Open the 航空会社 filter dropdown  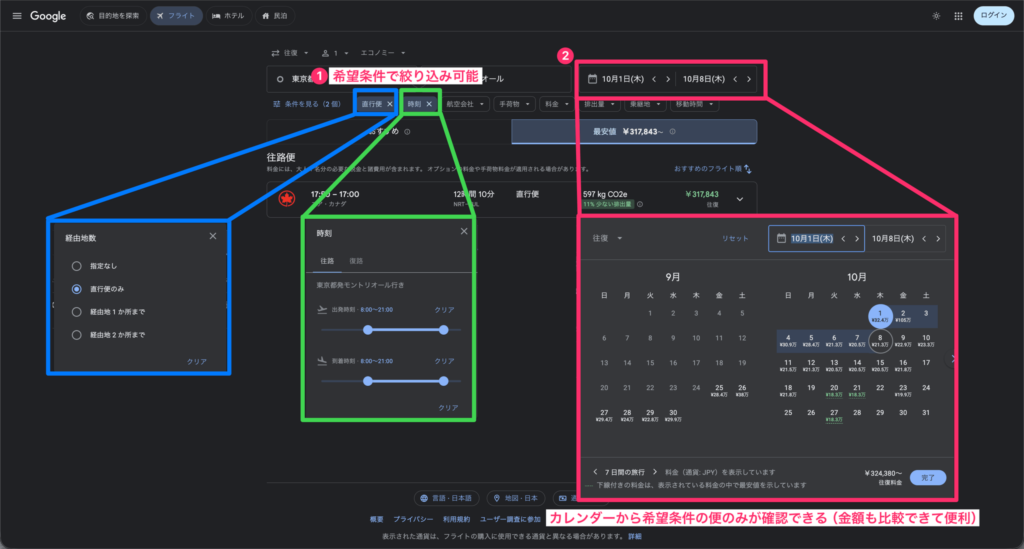pyautogui.click(x=465, y=104)
